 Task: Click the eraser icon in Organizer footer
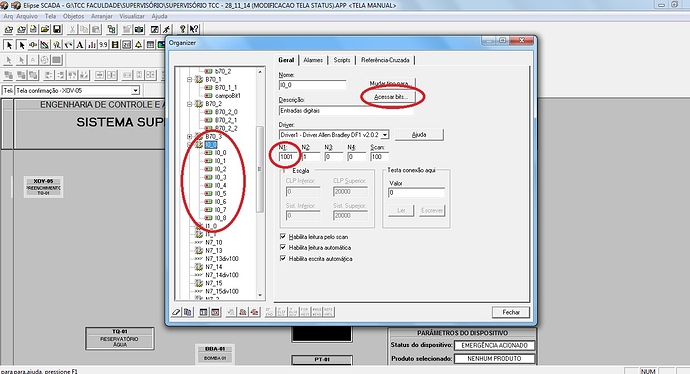tap(176, 312)
